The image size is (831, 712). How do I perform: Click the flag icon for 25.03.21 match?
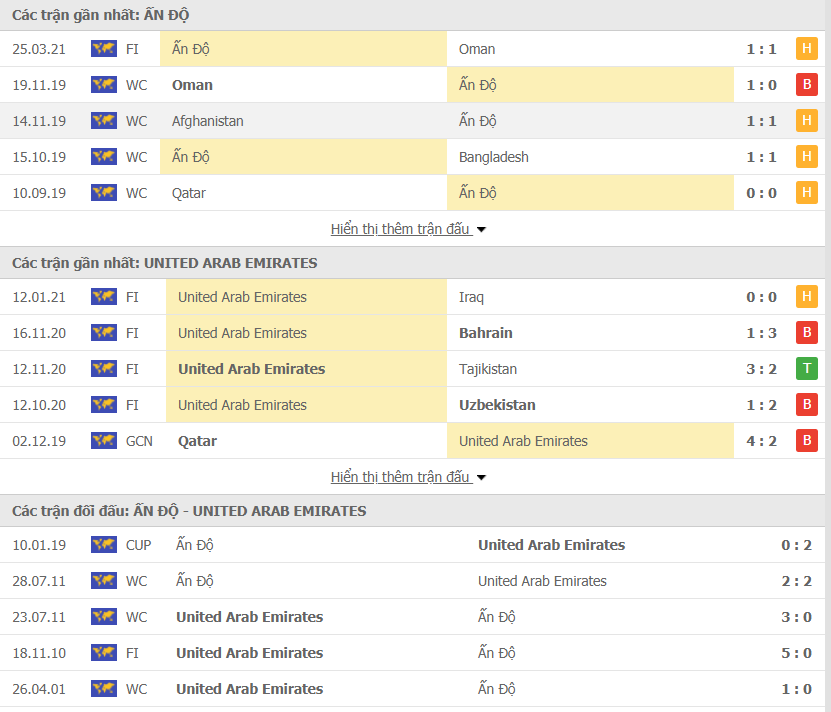(x=103, y=49)
